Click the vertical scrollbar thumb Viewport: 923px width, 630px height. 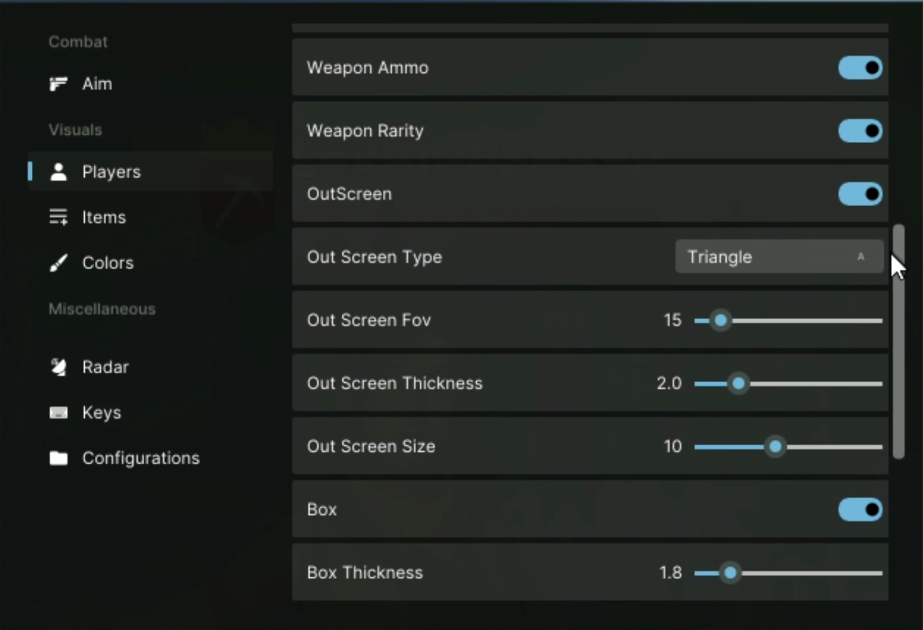point(898,340)
